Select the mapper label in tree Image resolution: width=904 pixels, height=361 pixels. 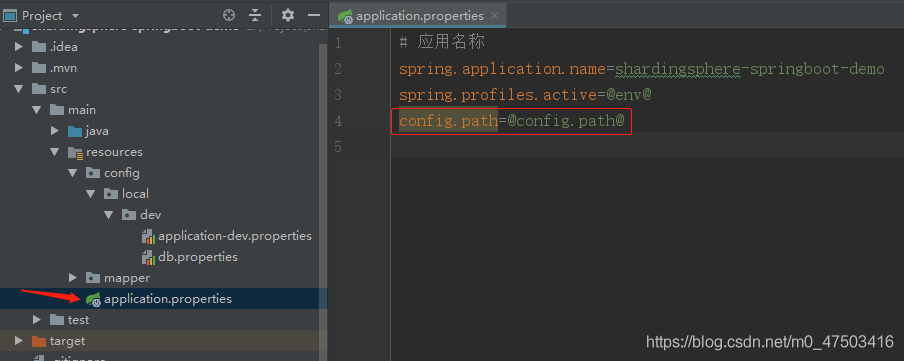[x=127, y=278]
